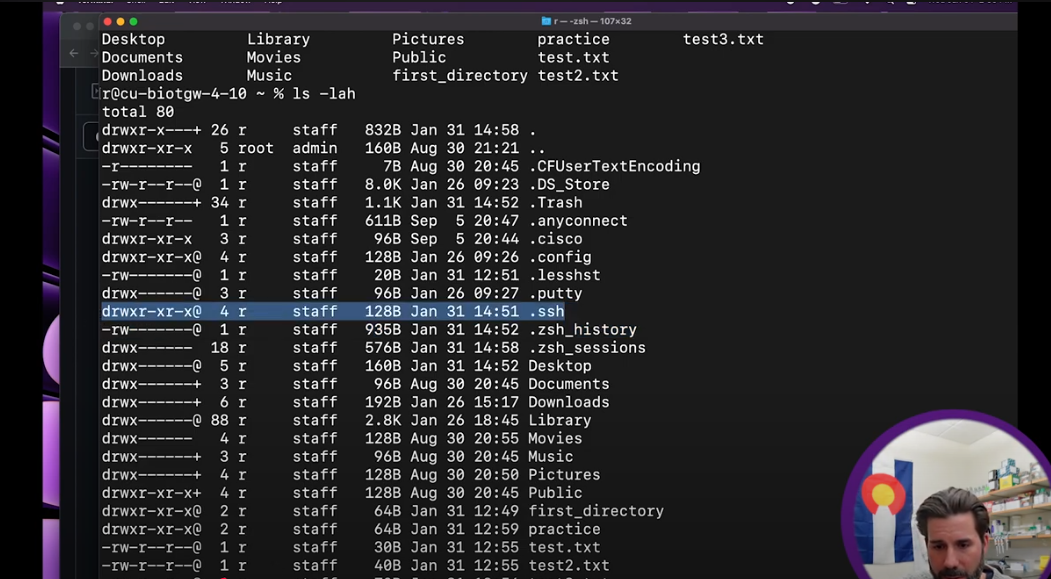Click the "admin" group in the listing

pos(314,148)
